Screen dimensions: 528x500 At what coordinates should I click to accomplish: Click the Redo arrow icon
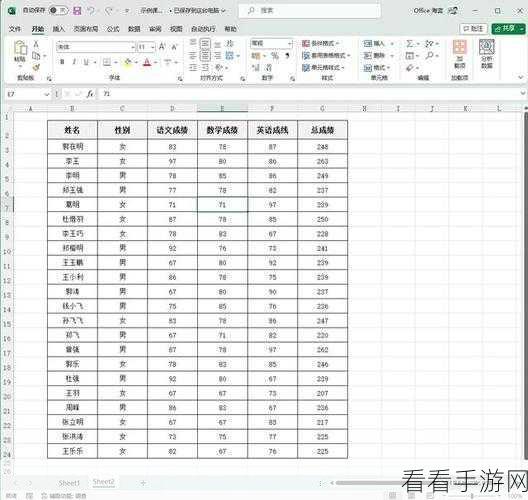(x=108, y=11)
